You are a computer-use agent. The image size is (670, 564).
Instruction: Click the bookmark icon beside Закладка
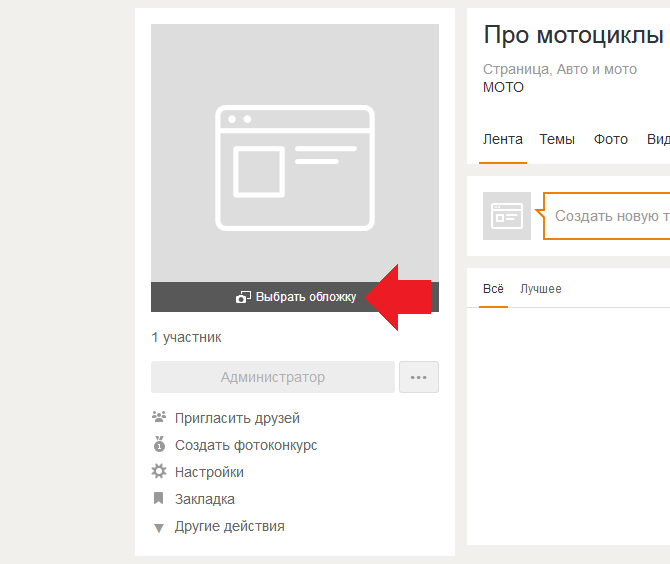point(158,498)
